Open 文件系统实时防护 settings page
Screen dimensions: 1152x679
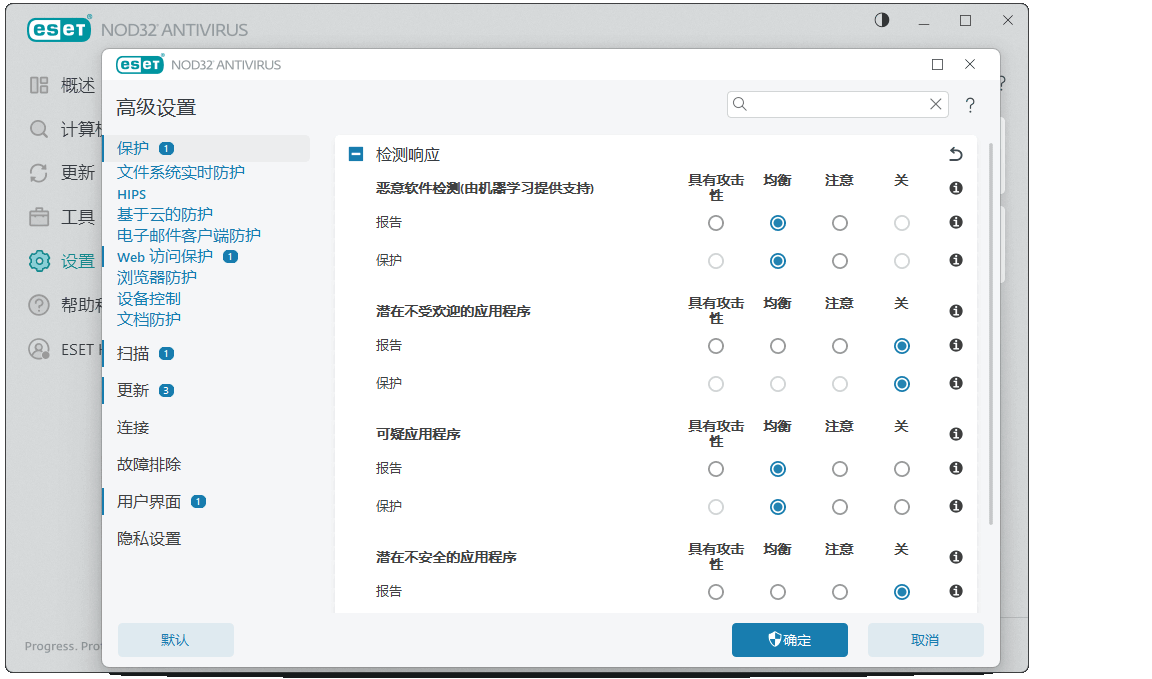tap(181, 172)
